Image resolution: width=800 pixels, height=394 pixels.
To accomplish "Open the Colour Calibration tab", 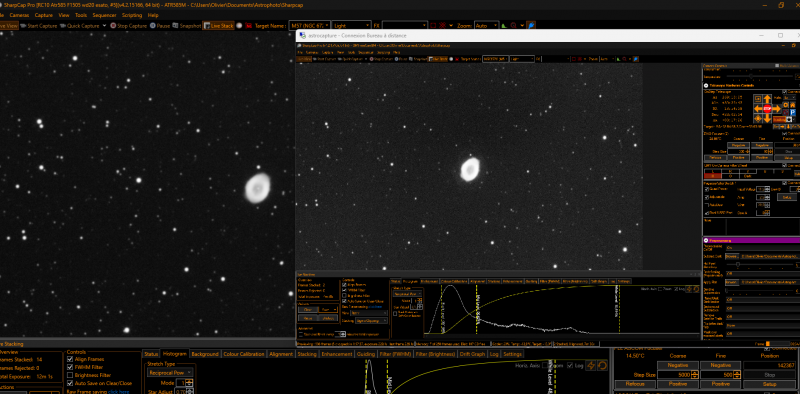I will (x=244, y=354).
